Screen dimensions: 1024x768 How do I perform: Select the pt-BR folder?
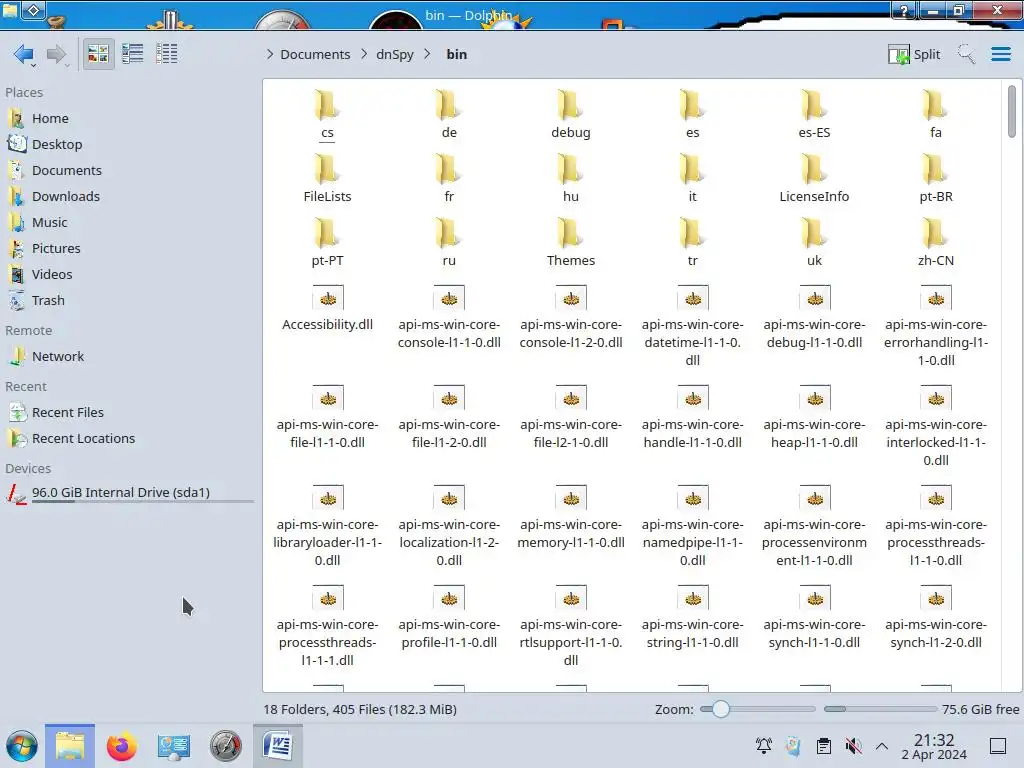tap(936, 179)
